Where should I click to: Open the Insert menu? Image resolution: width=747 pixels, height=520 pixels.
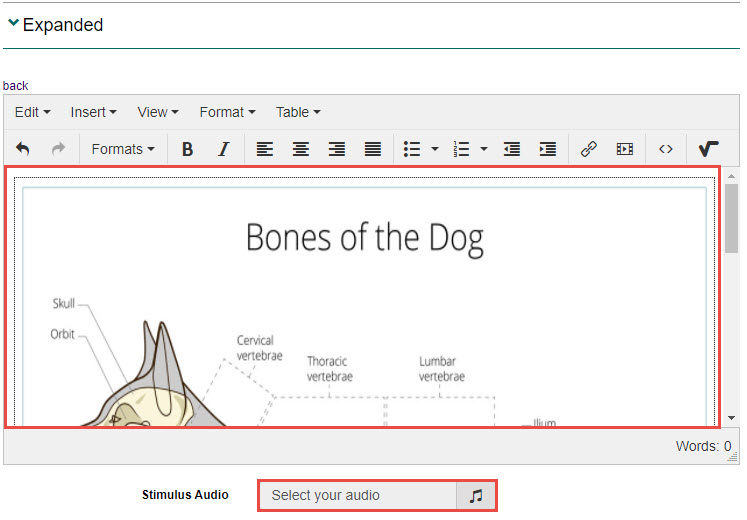(x=93, y=112)
